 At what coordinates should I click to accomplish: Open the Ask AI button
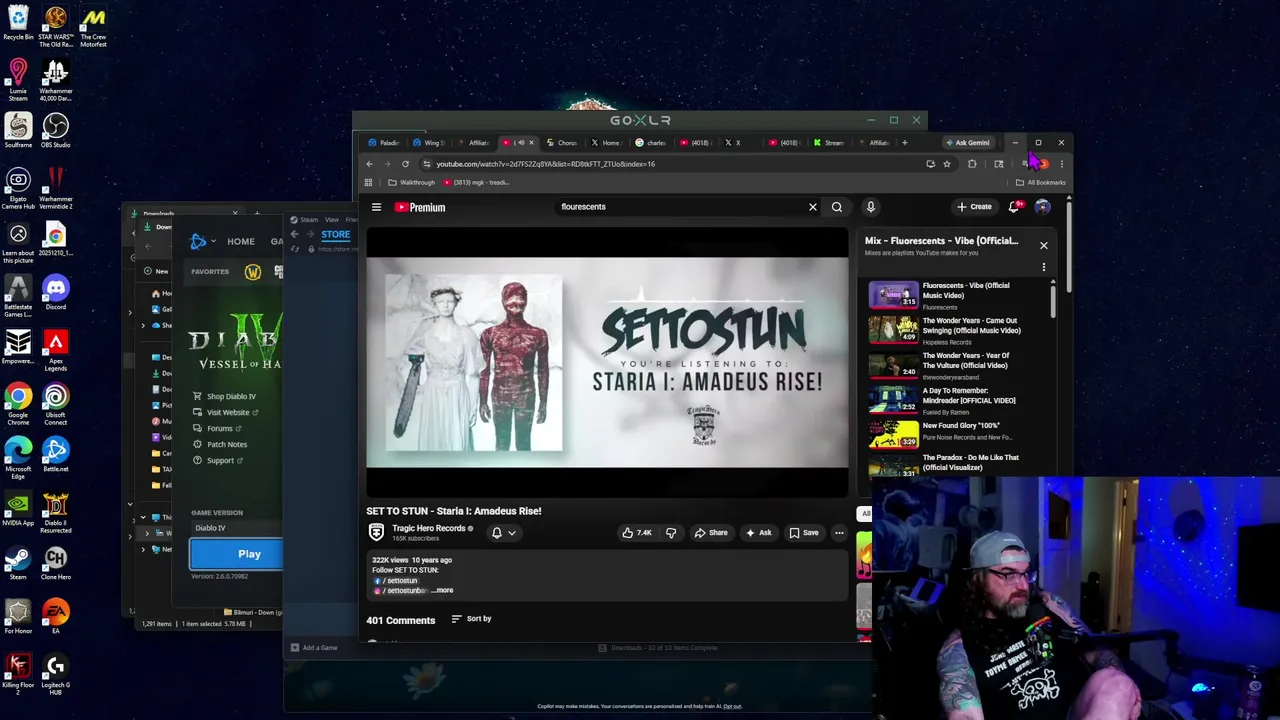[758, 533]
